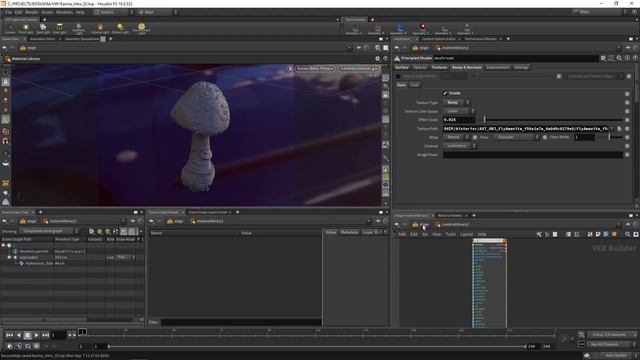Open the Wrap dropdown
Viewport: 640px width, 360px height.
tap(456, 137)
